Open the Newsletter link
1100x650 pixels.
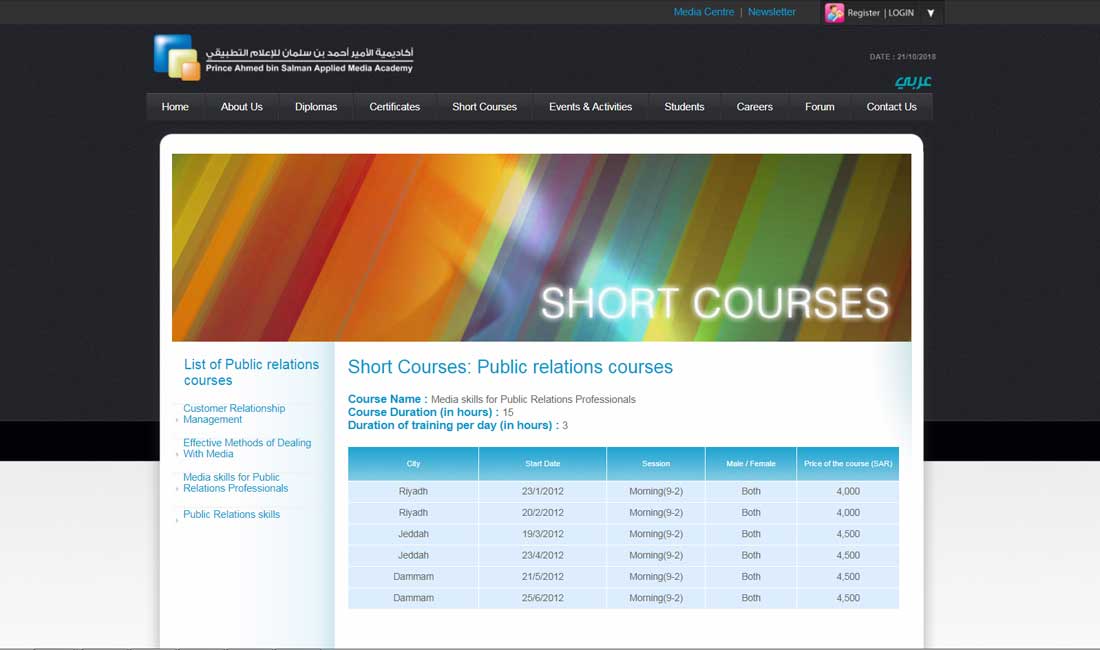(771, 12)
